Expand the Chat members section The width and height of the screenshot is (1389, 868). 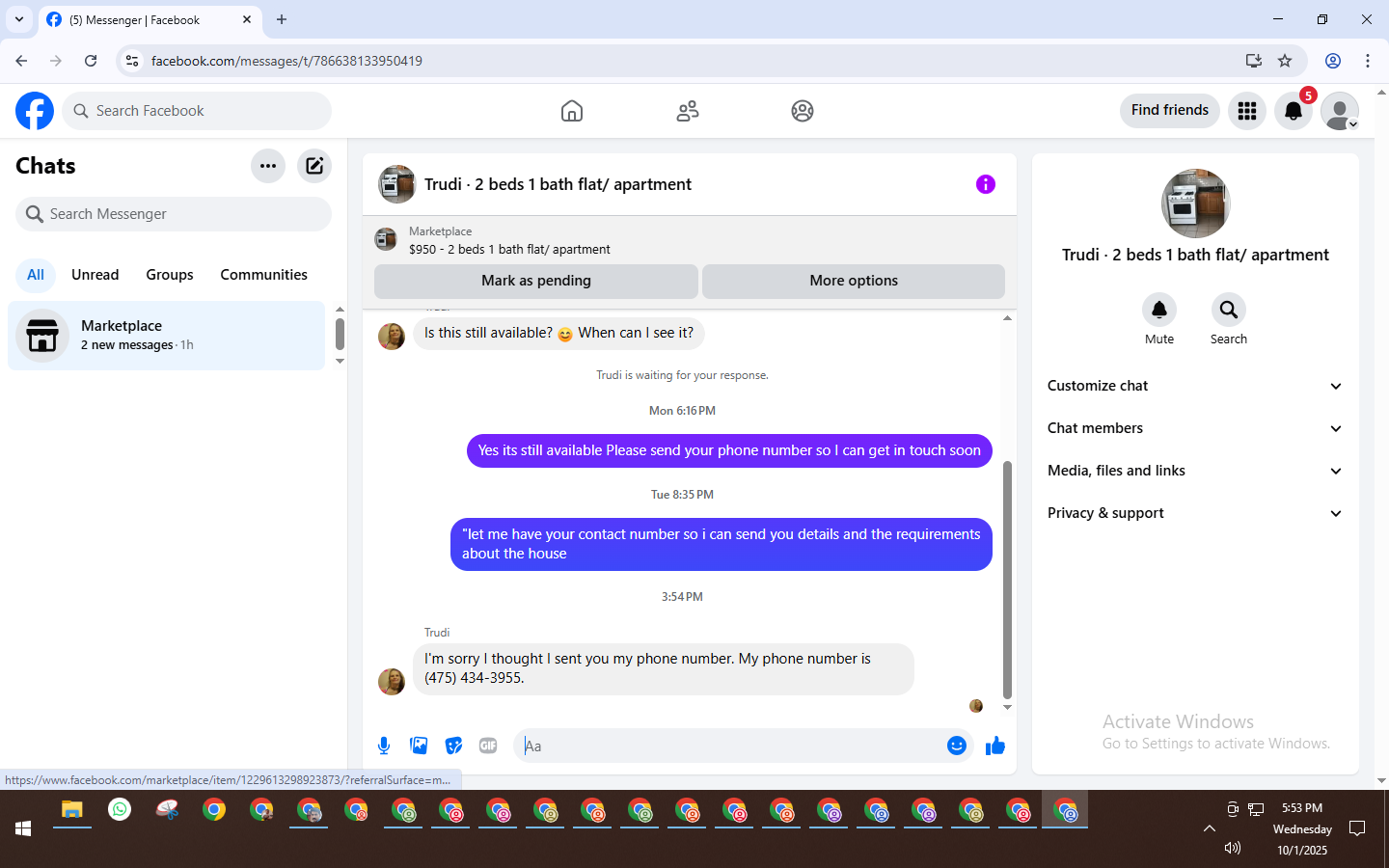[x=1195, y=428]
